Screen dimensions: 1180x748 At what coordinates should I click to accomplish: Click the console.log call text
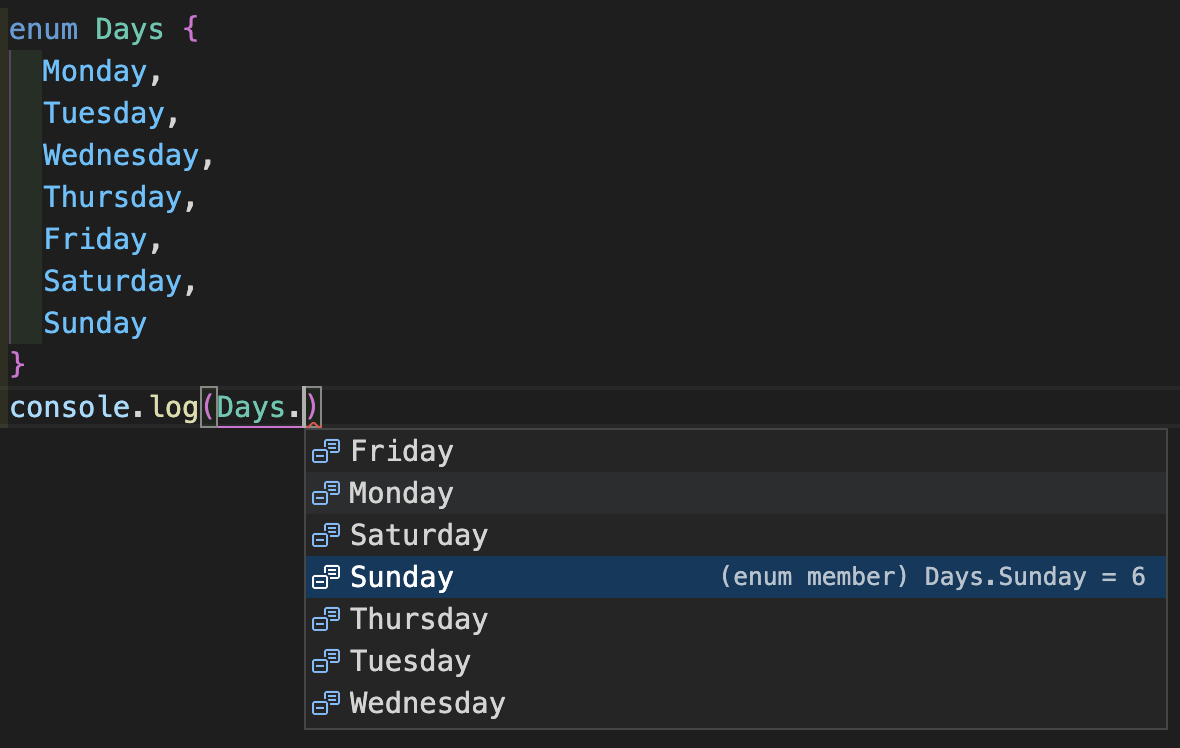click(100, 407)
